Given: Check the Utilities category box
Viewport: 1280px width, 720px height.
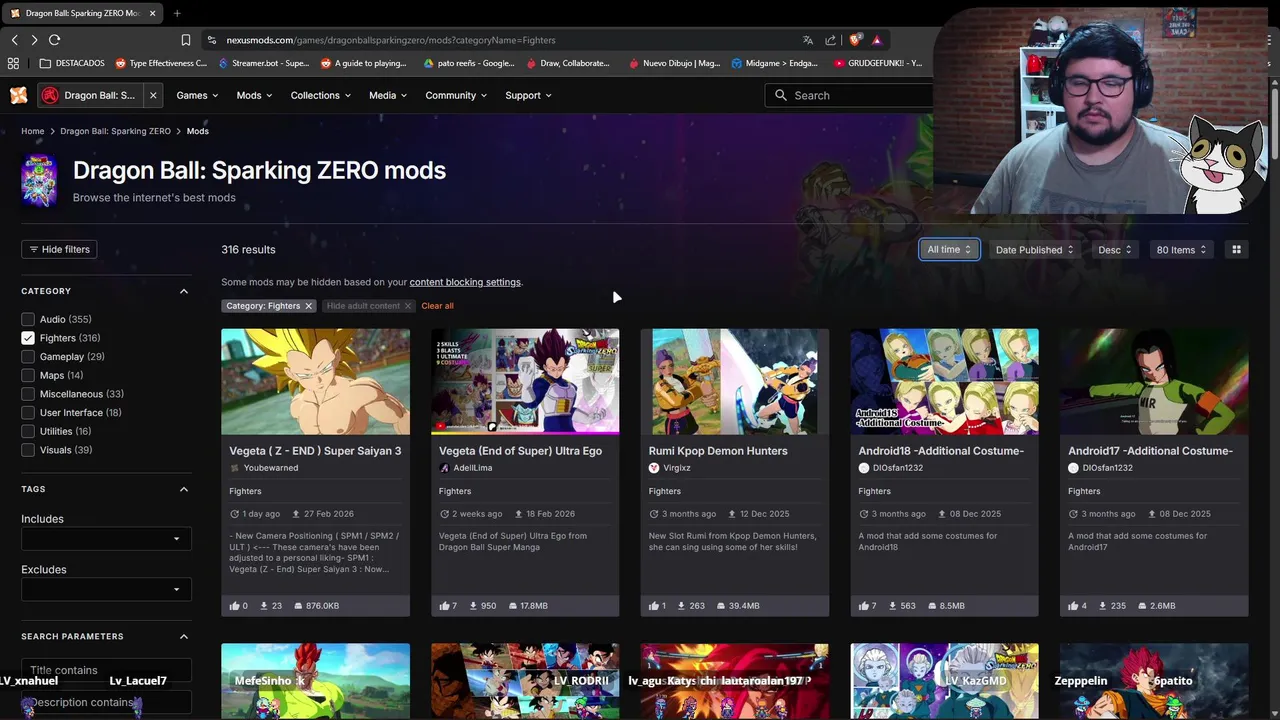Looking at the screenshot, I should pyautogui.click(x=28, y=431).
